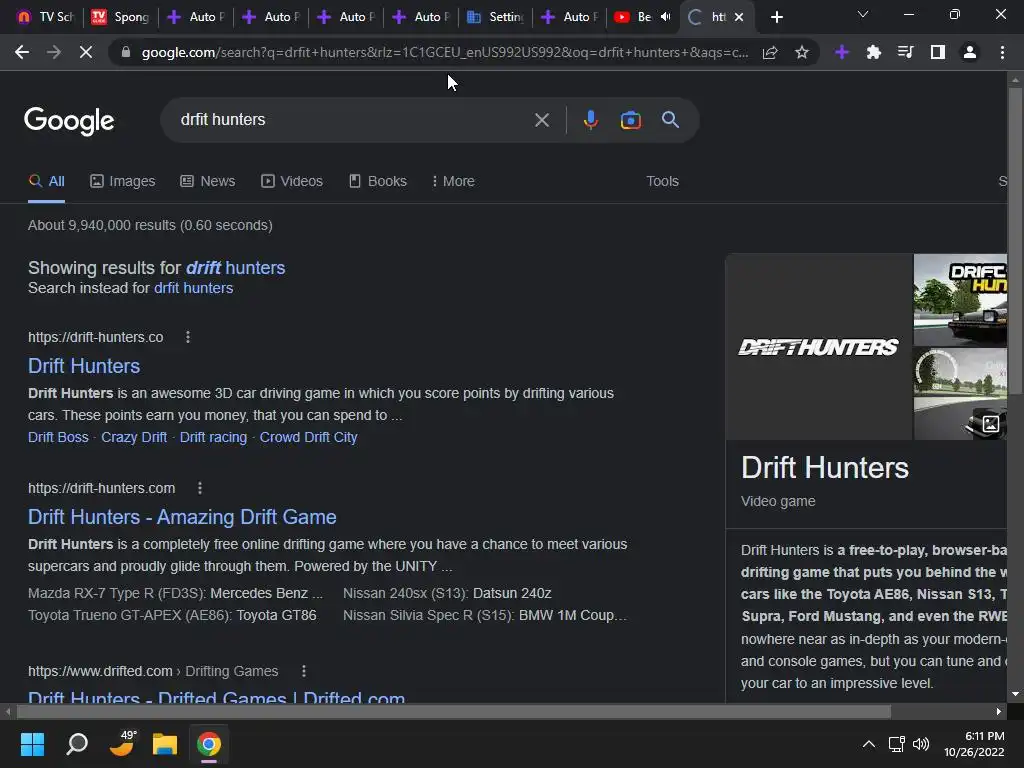
Task: Click the horizontal scrollbar thumb
Action: coord(454,711)
